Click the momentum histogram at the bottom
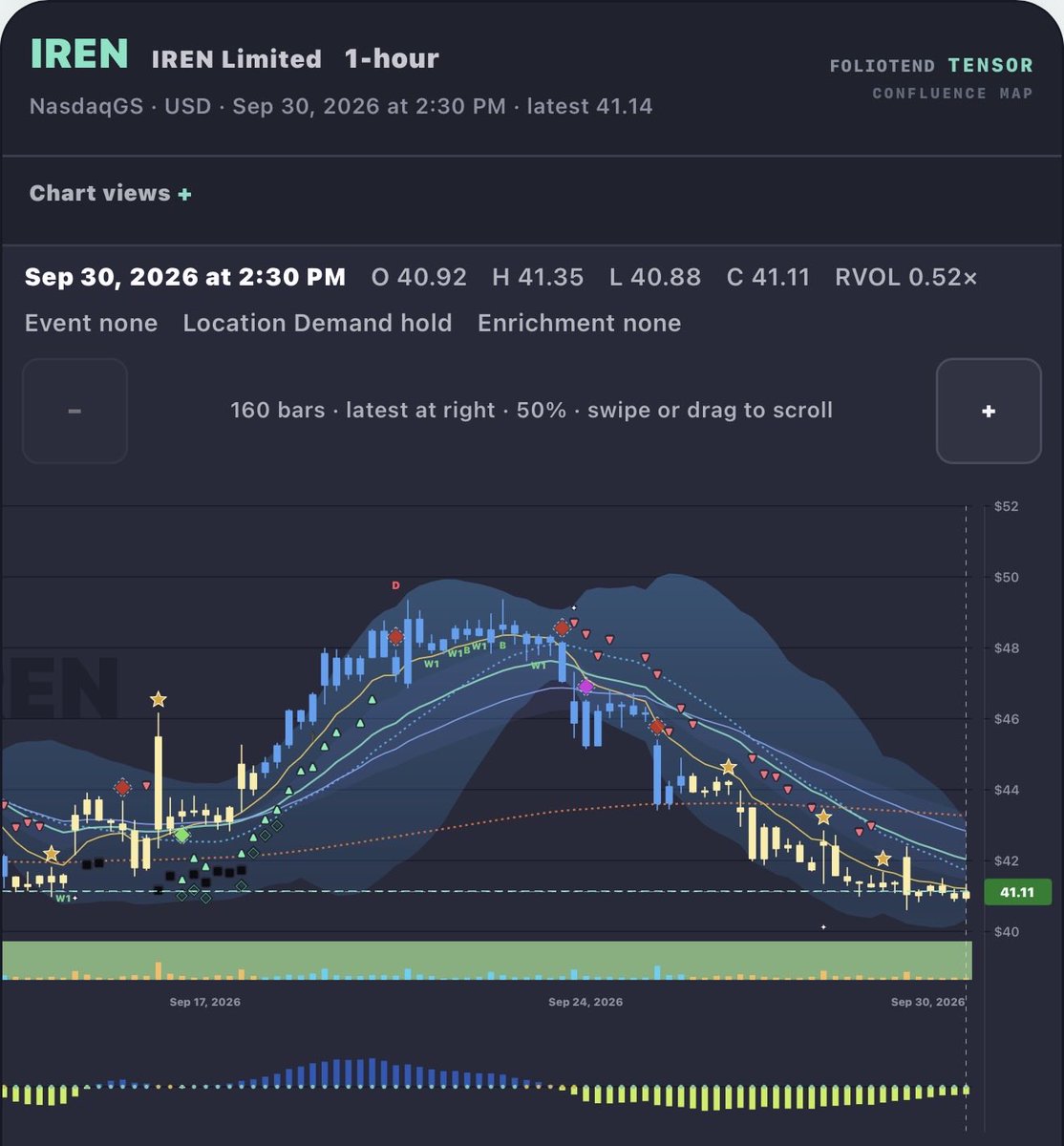Viewport: 1064px width, 1146px height. [x=487, y=1084]
